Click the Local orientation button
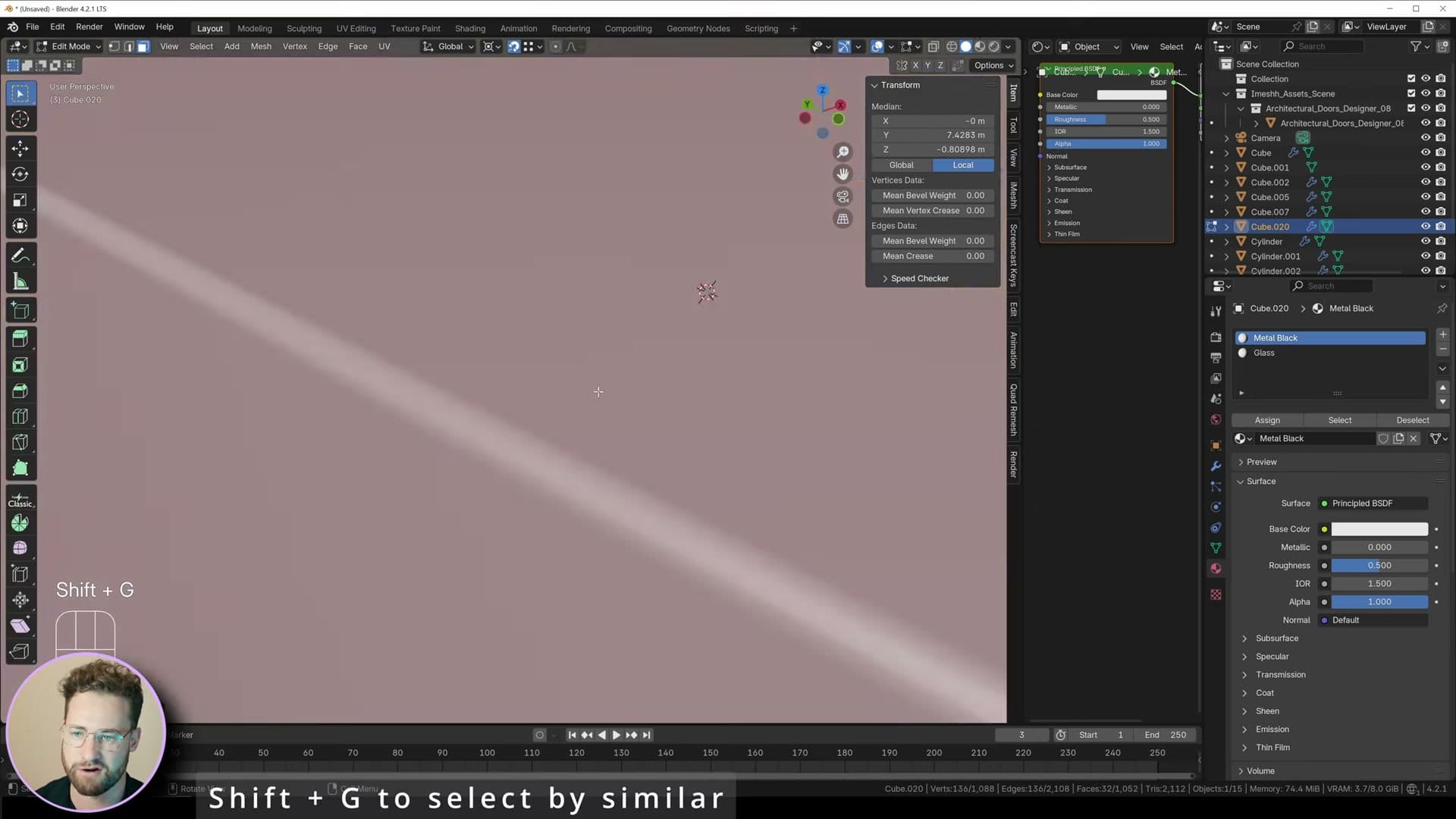 pos(963,165)
